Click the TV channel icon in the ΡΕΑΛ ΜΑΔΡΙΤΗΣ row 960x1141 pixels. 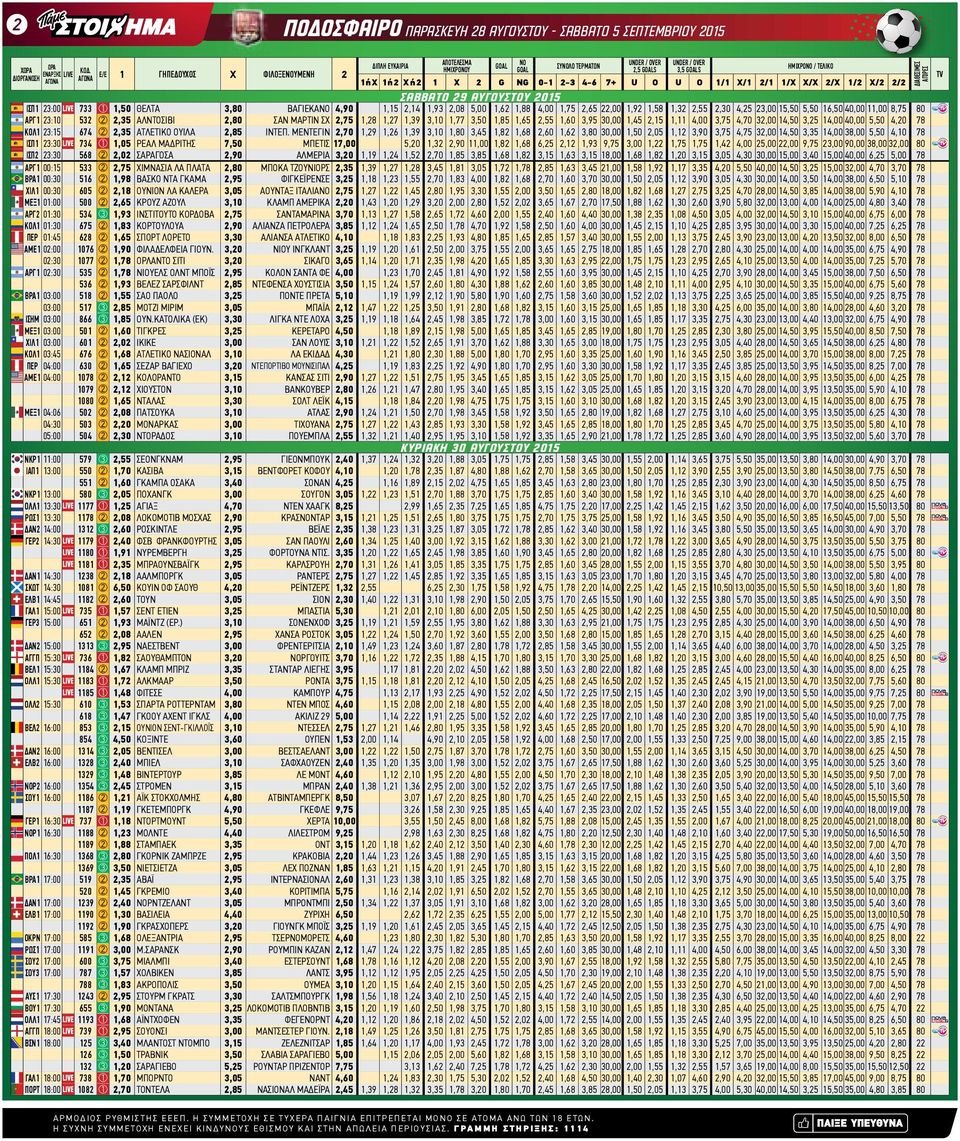point(940,143)
